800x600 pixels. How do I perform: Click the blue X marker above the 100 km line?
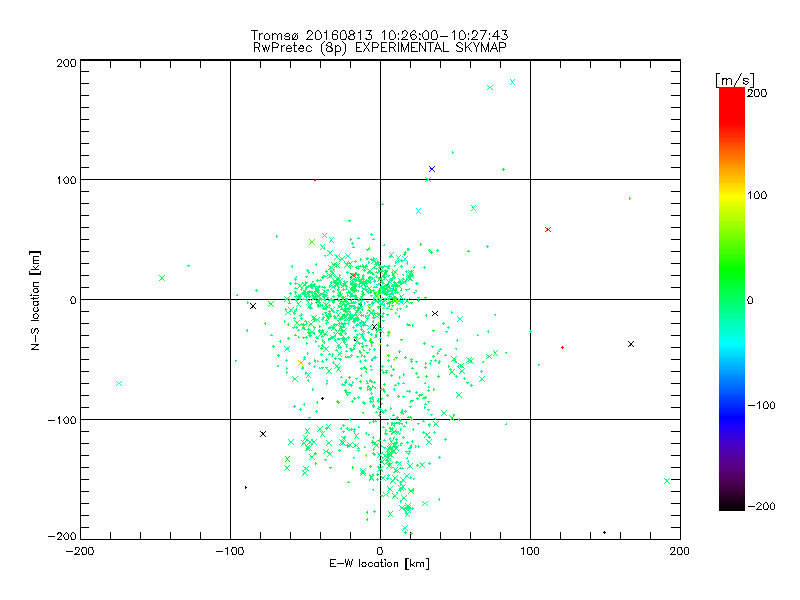(x=432, y=169)
